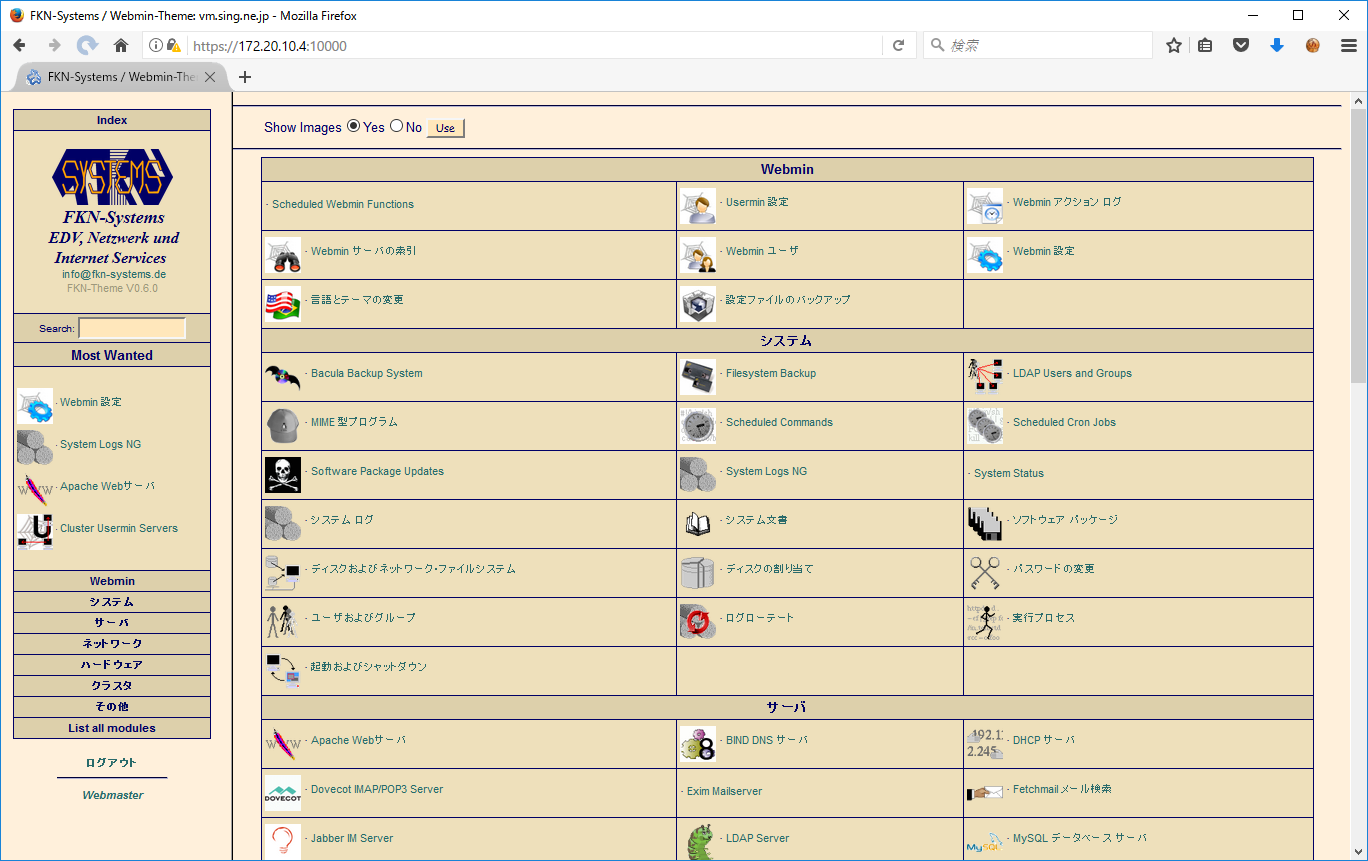Click the Fetchmail メール検索 envelope icon
The image size is (1368, 861).
[985, 794]
